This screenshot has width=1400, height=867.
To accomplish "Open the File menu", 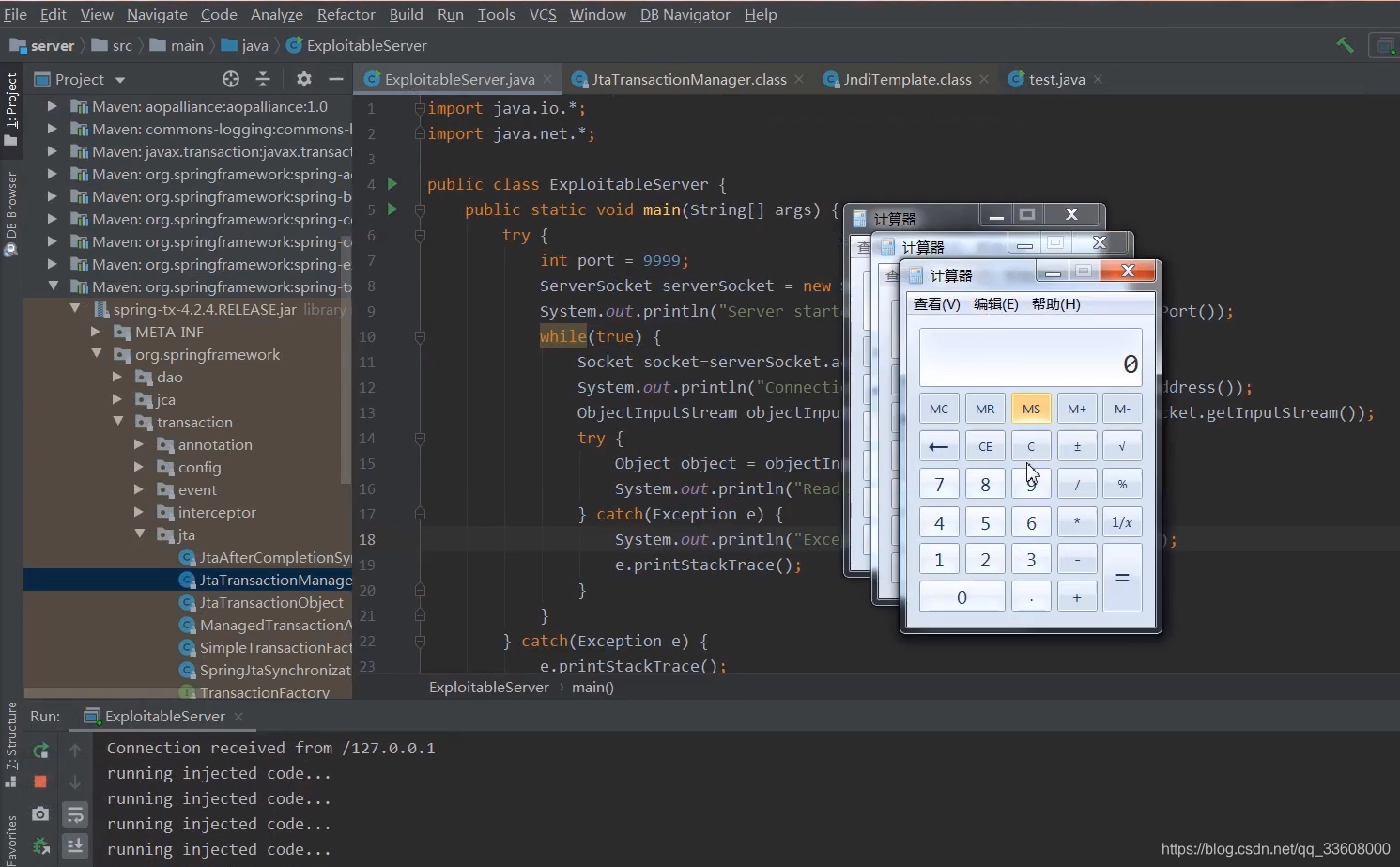I will [x=15, y=14].
